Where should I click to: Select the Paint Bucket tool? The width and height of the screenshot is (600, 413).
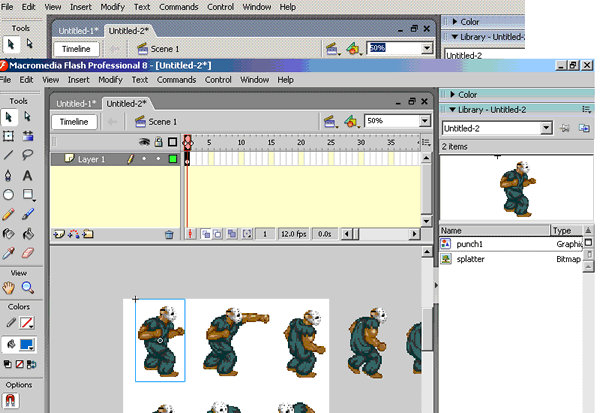(28, 233)
